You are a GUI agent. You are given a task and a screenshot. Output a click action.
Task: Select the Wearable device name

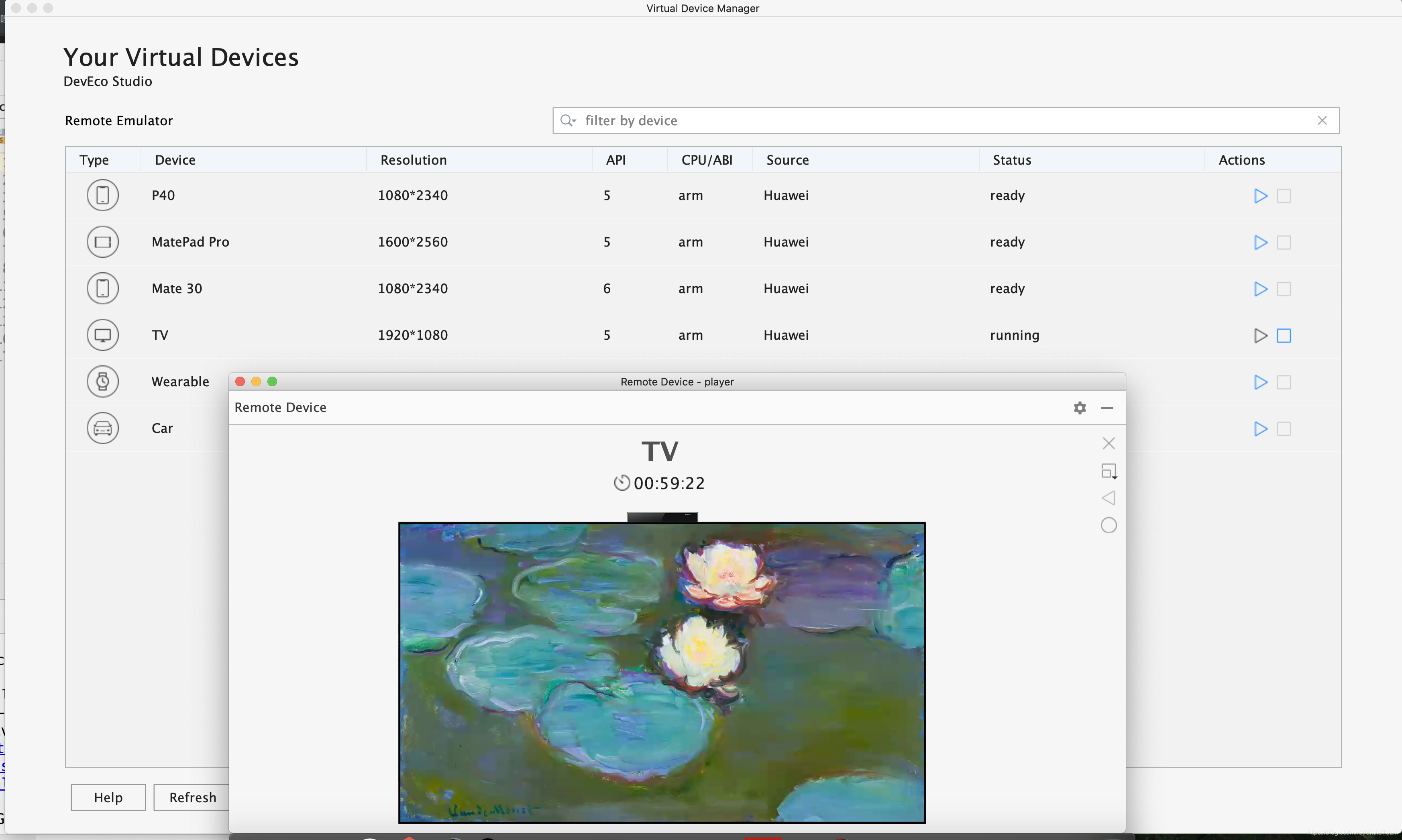coord(180,381)
